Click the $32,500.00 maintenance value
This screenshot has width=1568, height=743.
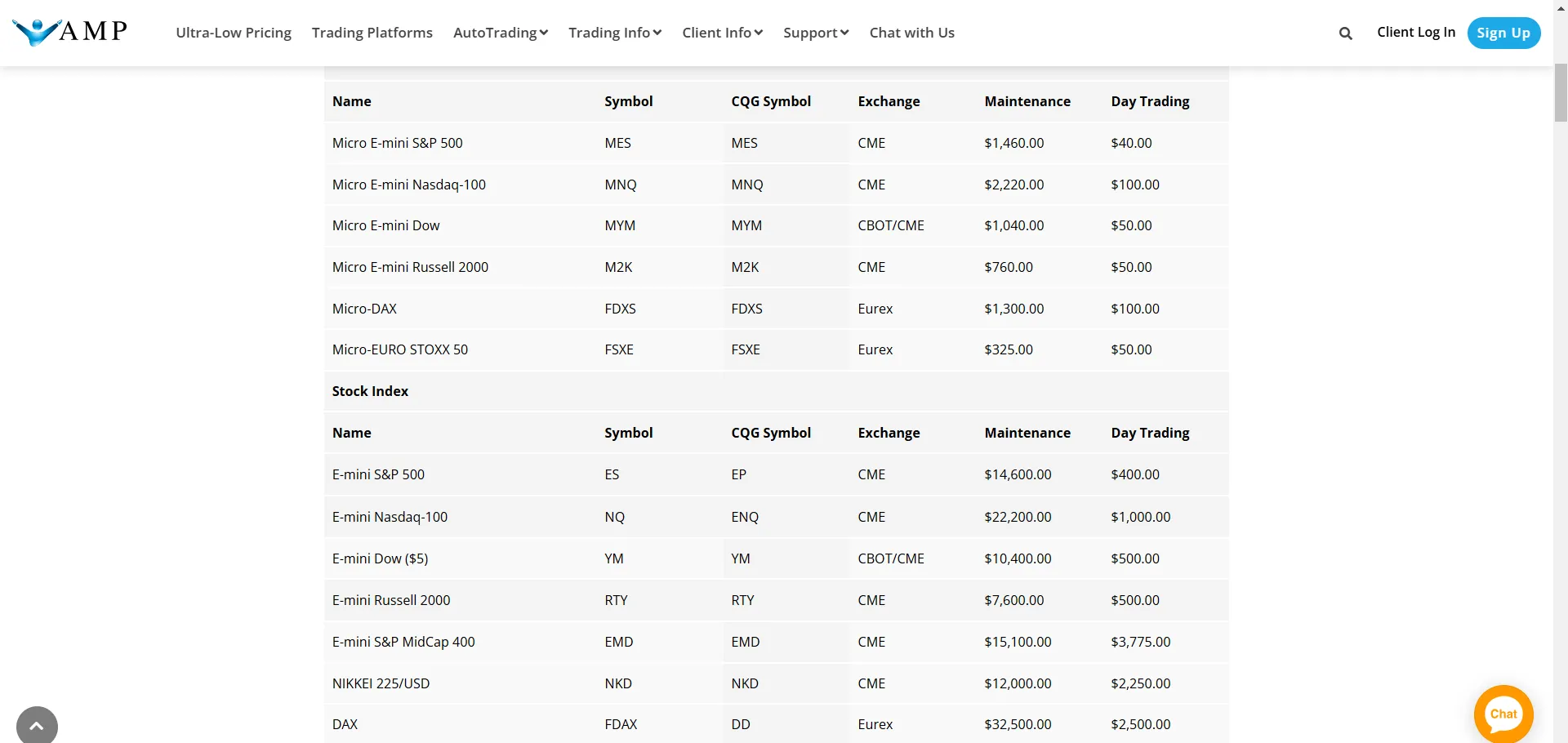tap(1018, 724)
